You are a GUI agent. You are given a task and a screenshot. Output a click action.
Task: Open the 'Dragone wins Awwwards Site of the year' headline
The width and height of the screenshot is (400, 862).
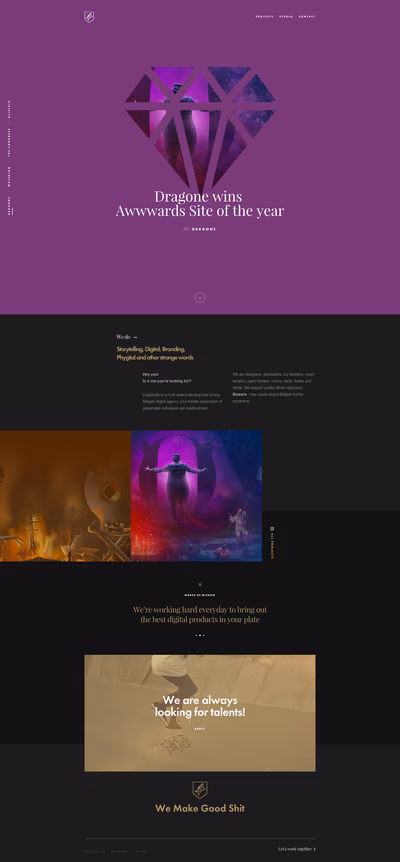point(199,203)
